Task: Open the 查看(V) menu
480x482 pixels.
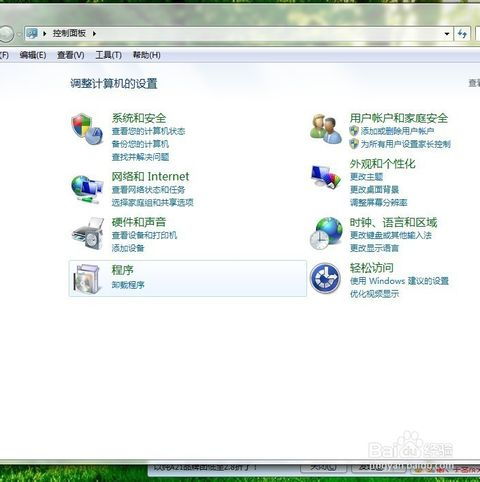Action: (x=70, y=55)
